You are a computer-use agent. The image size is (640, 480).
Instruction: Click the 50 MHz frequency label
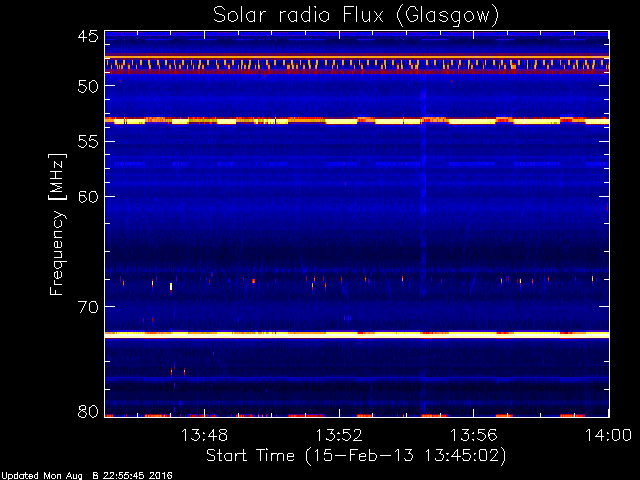(x=88, y=86)
